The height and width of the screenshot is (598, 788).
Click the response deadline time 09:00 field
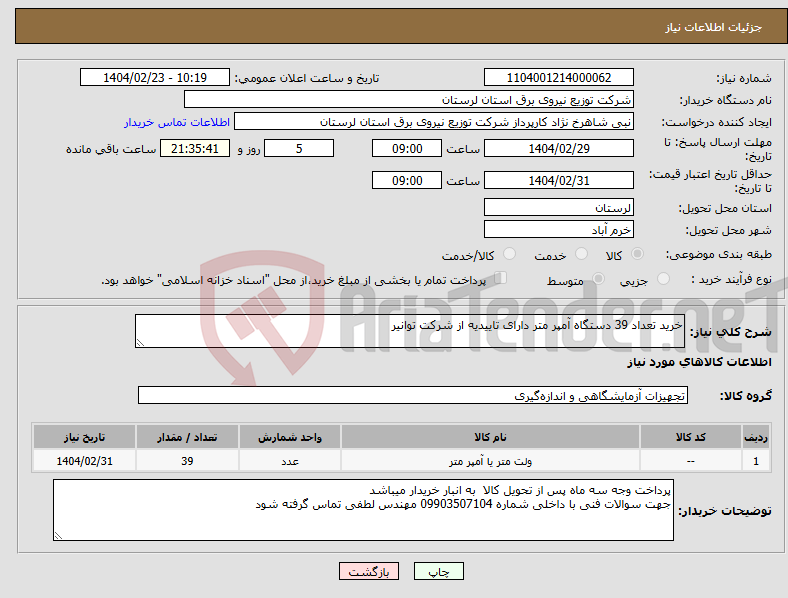[407, 149]
